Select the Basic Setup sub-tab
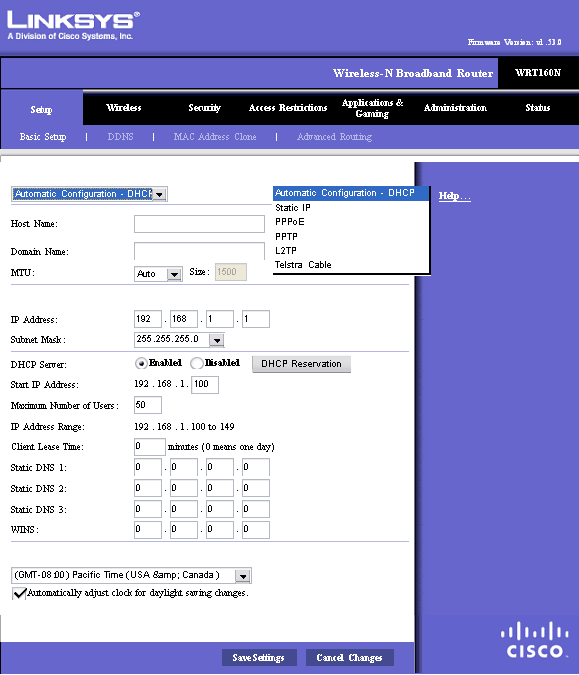Screen dimensions: 579x675 43,136
